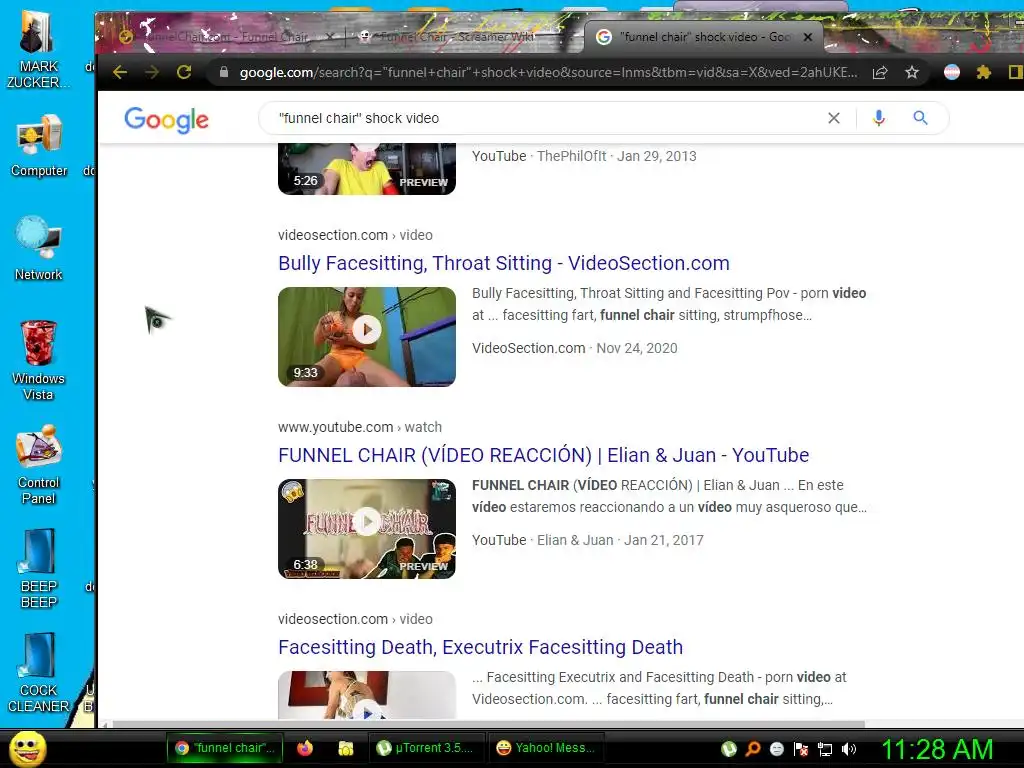The height and width of the screenshot is (768, 1024).
Task: Click the Google search input field
Action: (549, 118)
